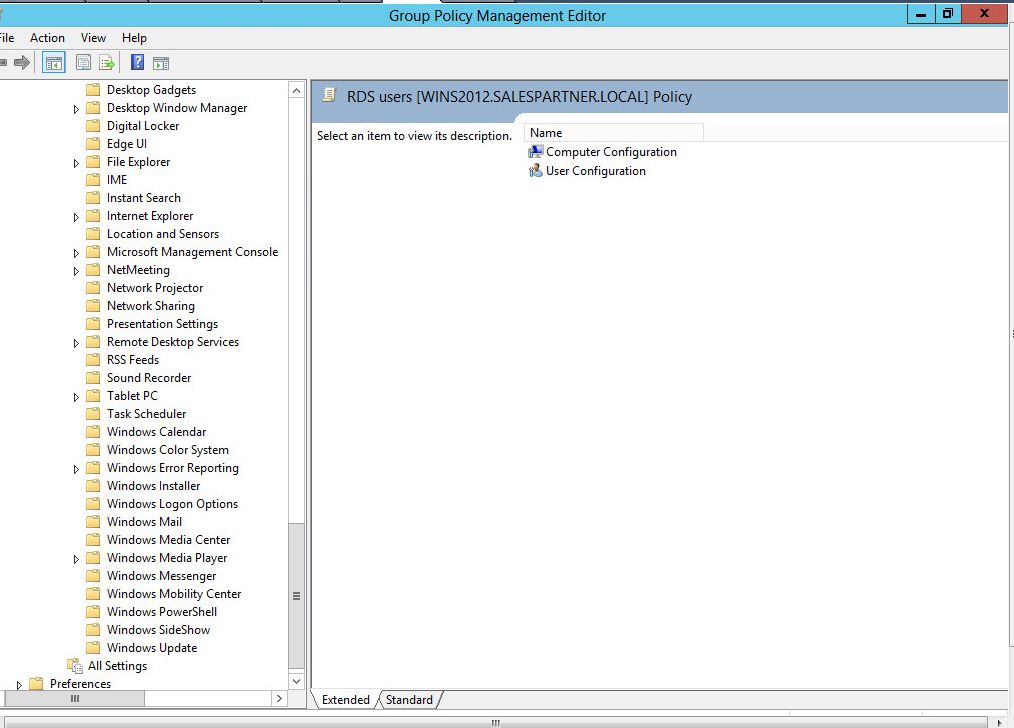The image size is (1014, 728).
Task: Select the Windows Update folder
Action: point(152,648)
